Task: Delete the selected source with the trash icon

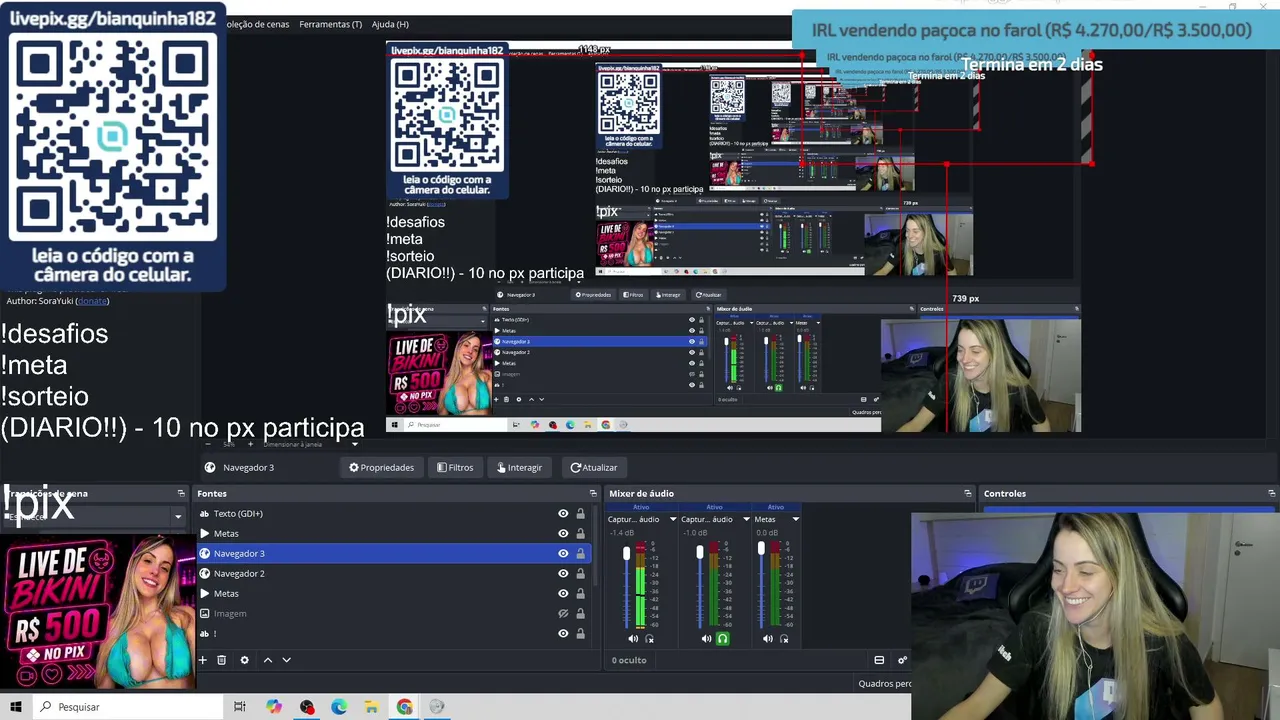Action: click(222, 660)
